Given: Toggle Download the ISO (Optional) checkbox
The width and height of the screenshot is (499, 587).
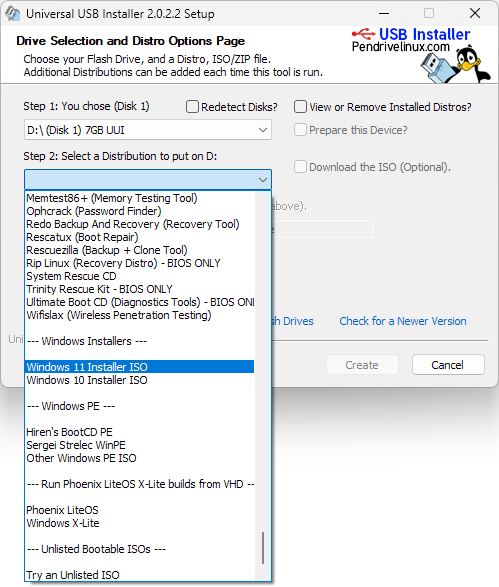Looking at the screenshot, I should pyautogui.click(x=300, y=167).
